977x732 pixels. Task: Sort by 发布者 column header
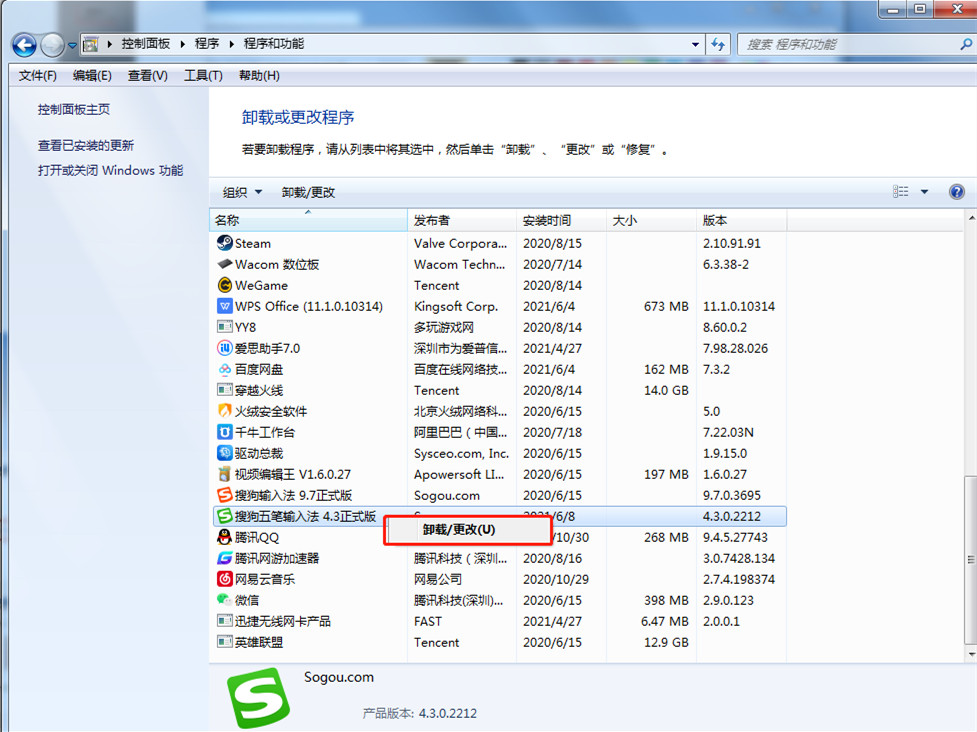click(x=462, y=221)
